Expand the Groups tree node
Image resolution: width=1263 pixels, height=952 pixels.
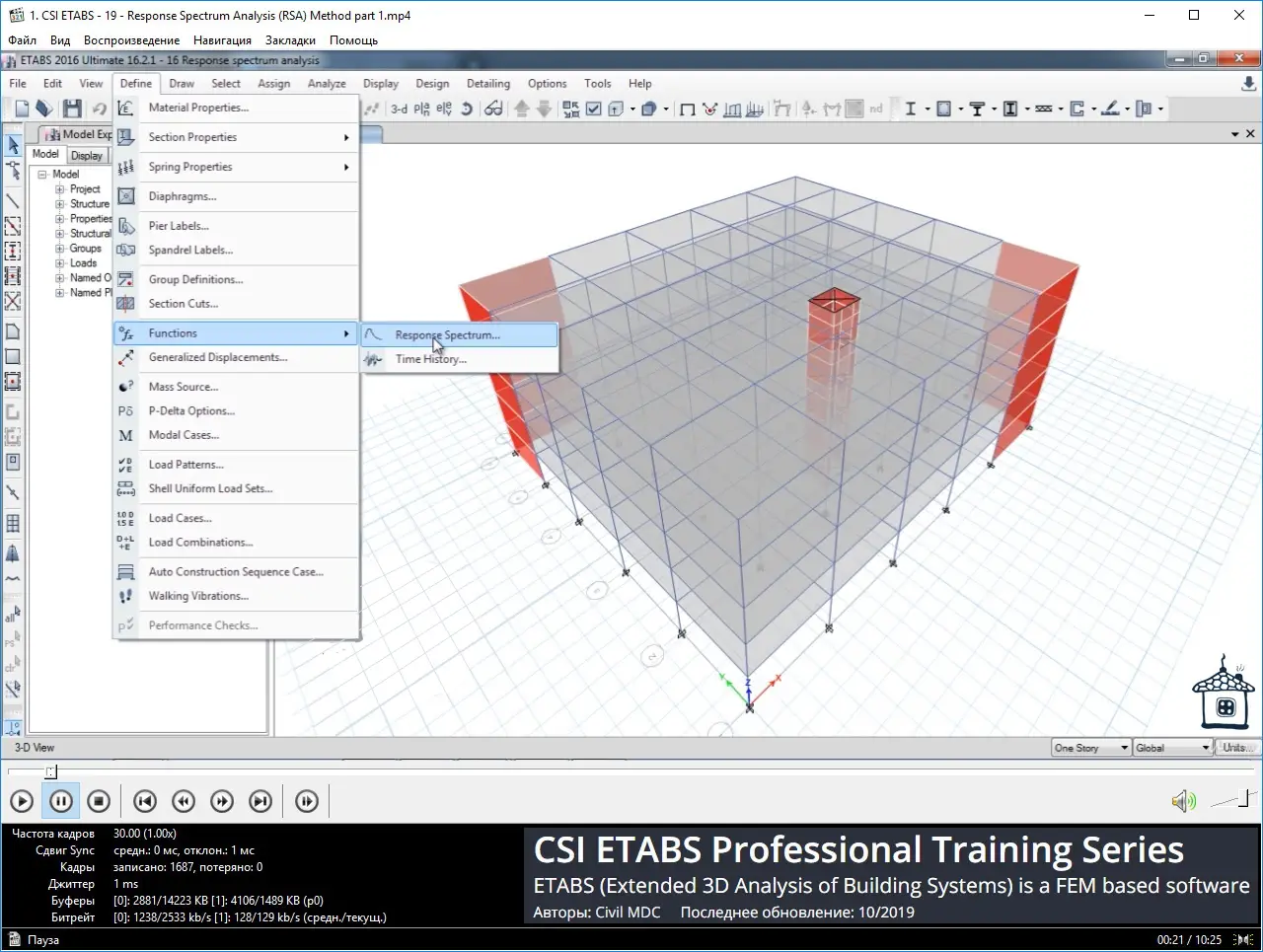[x=59, y=249]
